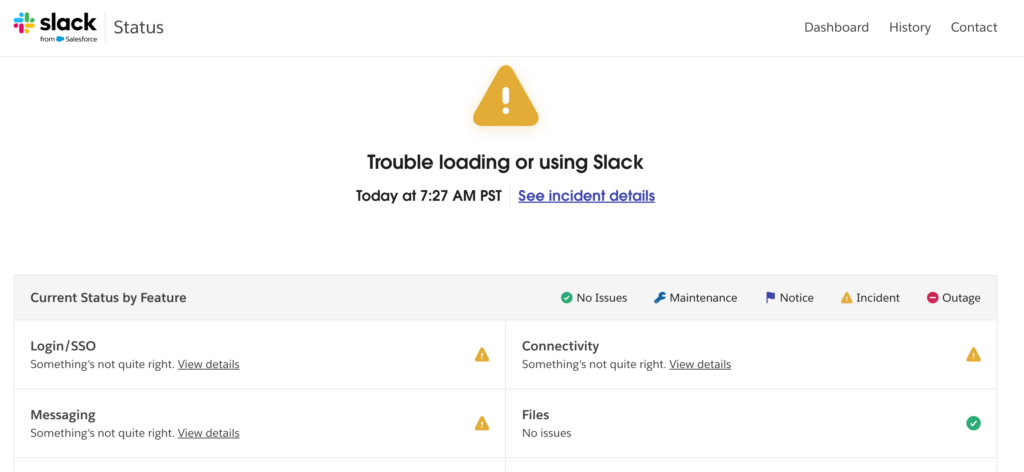Click 'Current Status by Feature' heading

tap(108, 298)
